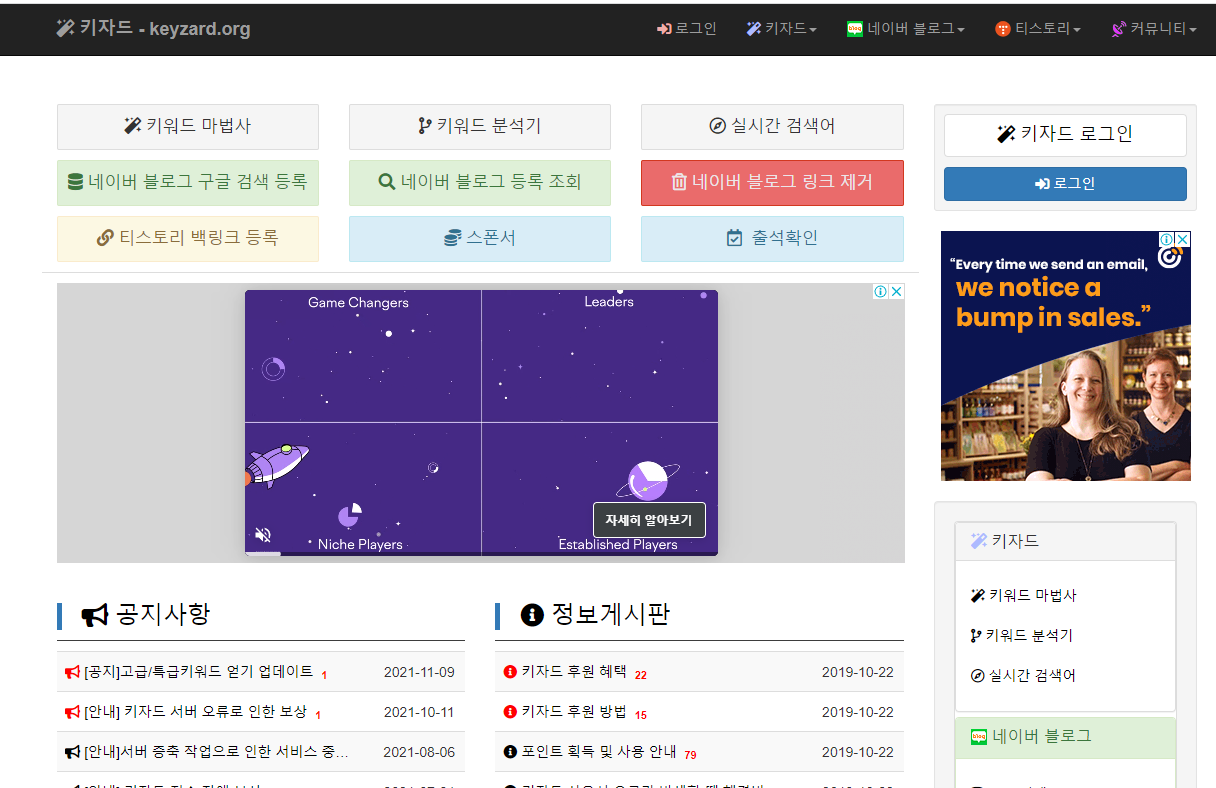Open the 키워드 마법사 button
This screenshot has width=1216, height=788.
tap(188, 127)
